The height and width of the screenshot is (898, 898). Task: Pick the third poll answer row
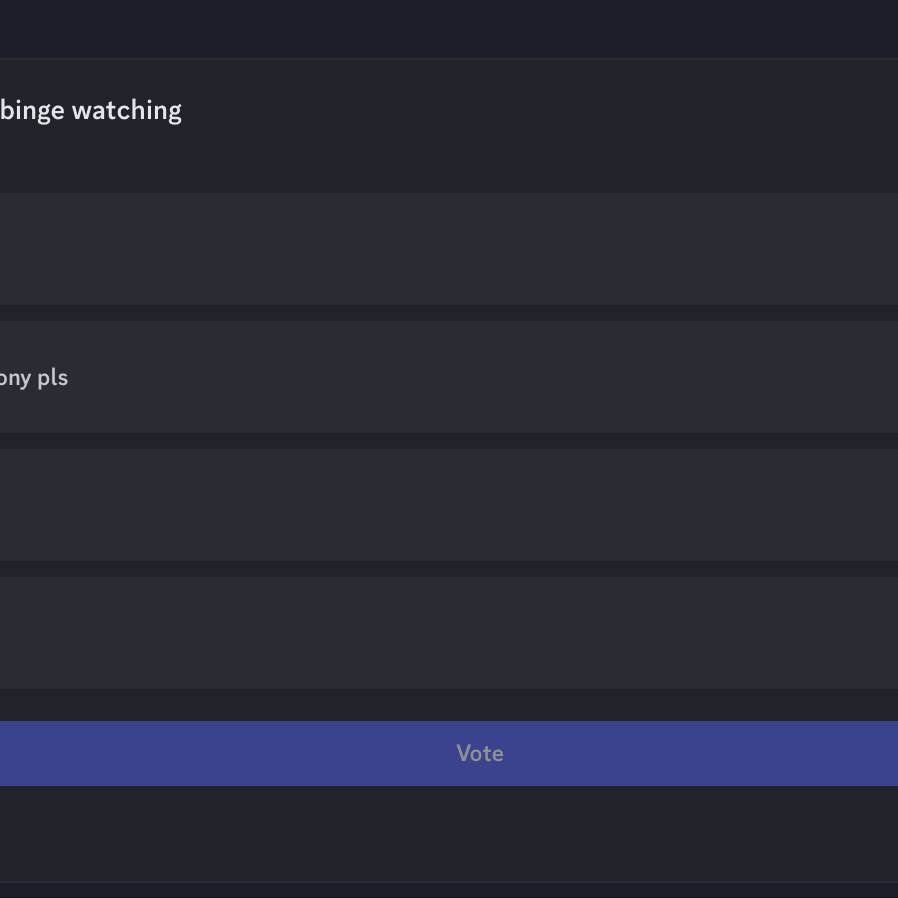pyautogui.click(x=449, y=505)
